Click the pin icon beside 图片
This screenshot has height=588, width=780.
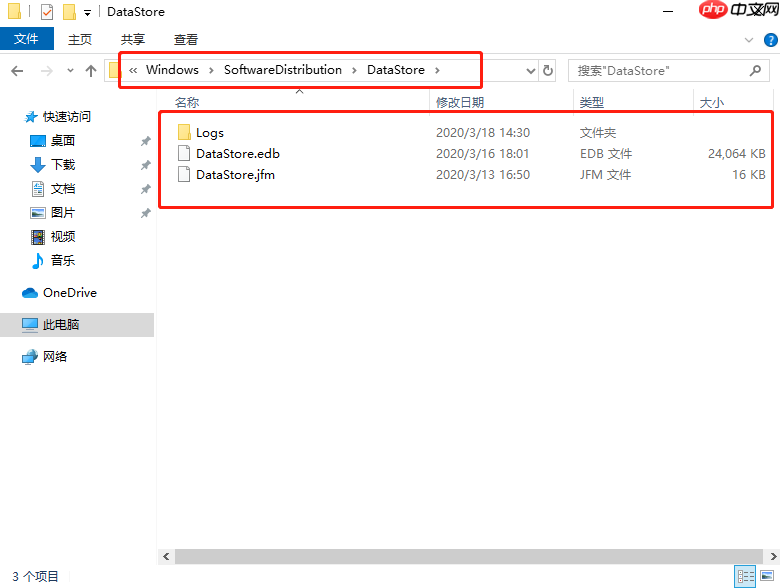tap(145, 213)
